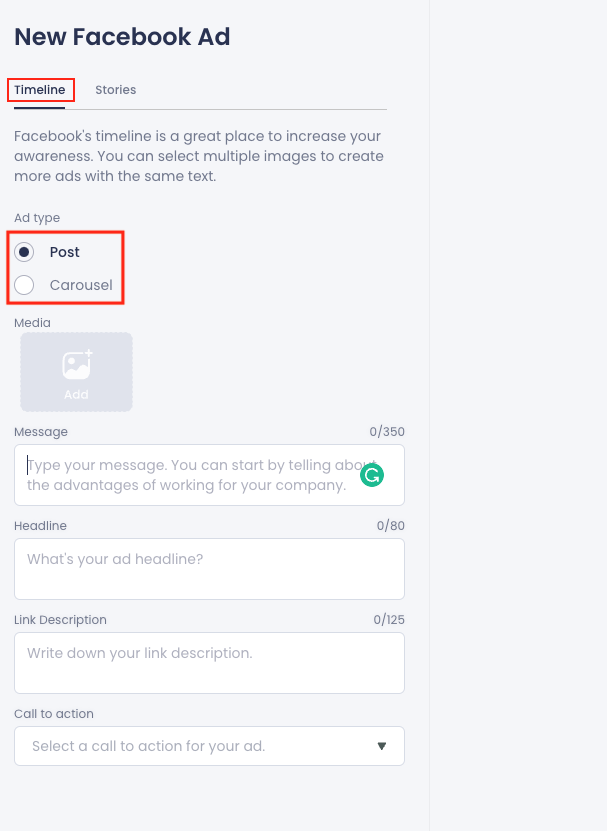This screenshot has height=831, width=607.
Task: Click the Grammarly icon in the Message box
Action: (371, 475)
